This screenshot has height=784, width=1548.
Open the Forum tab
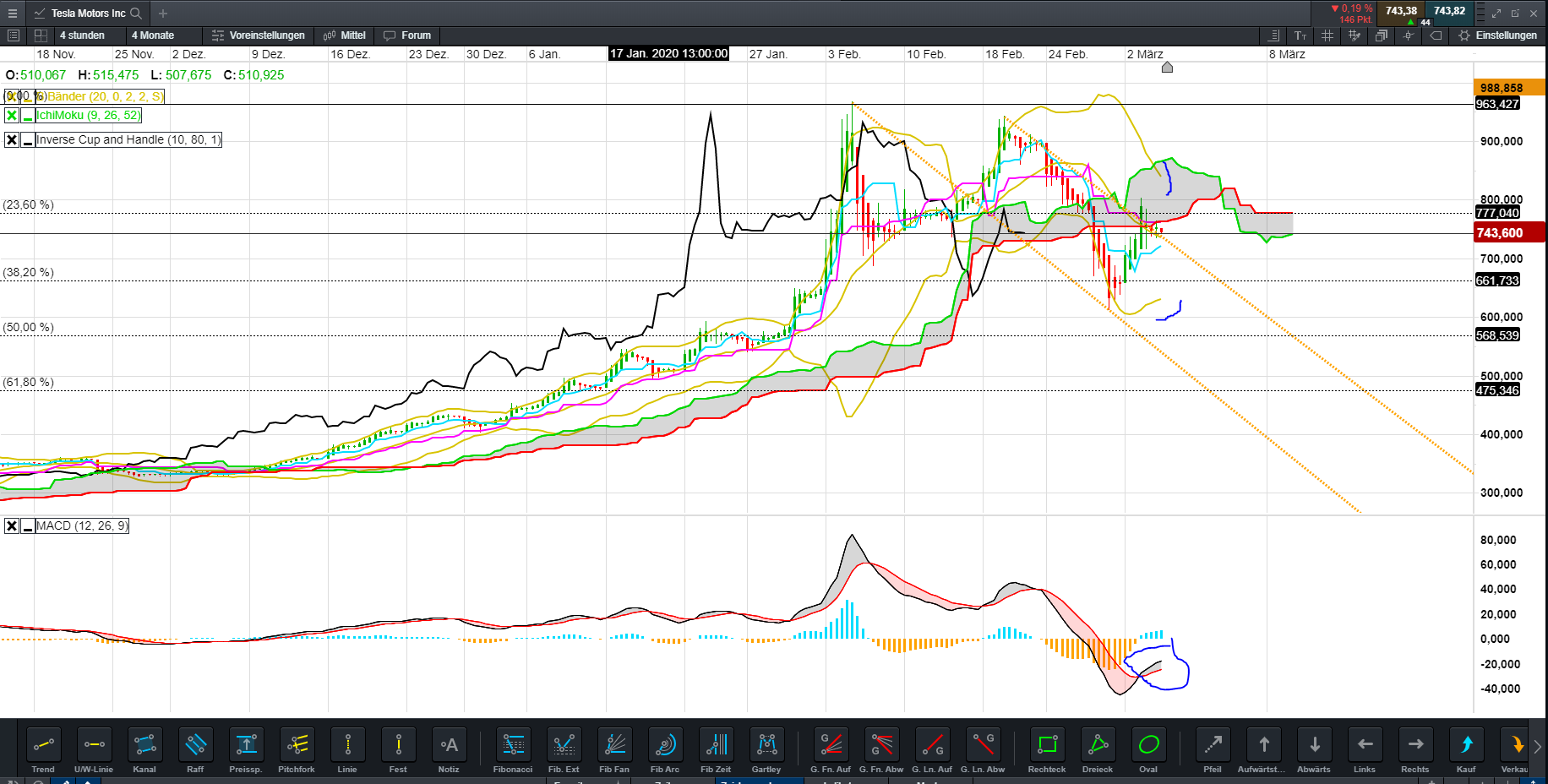point(407,35)
